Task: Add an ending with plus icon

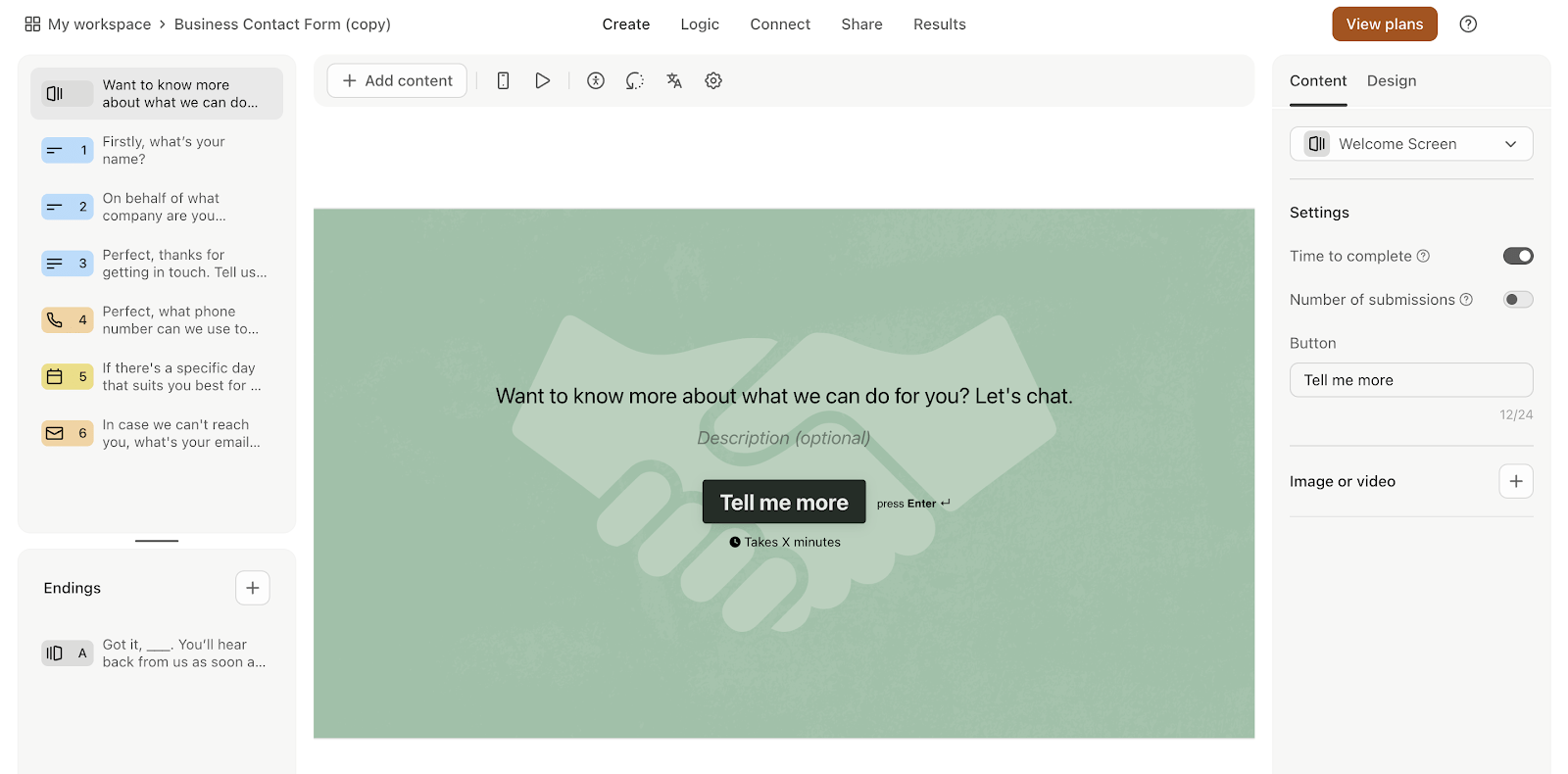Action: 253,588
